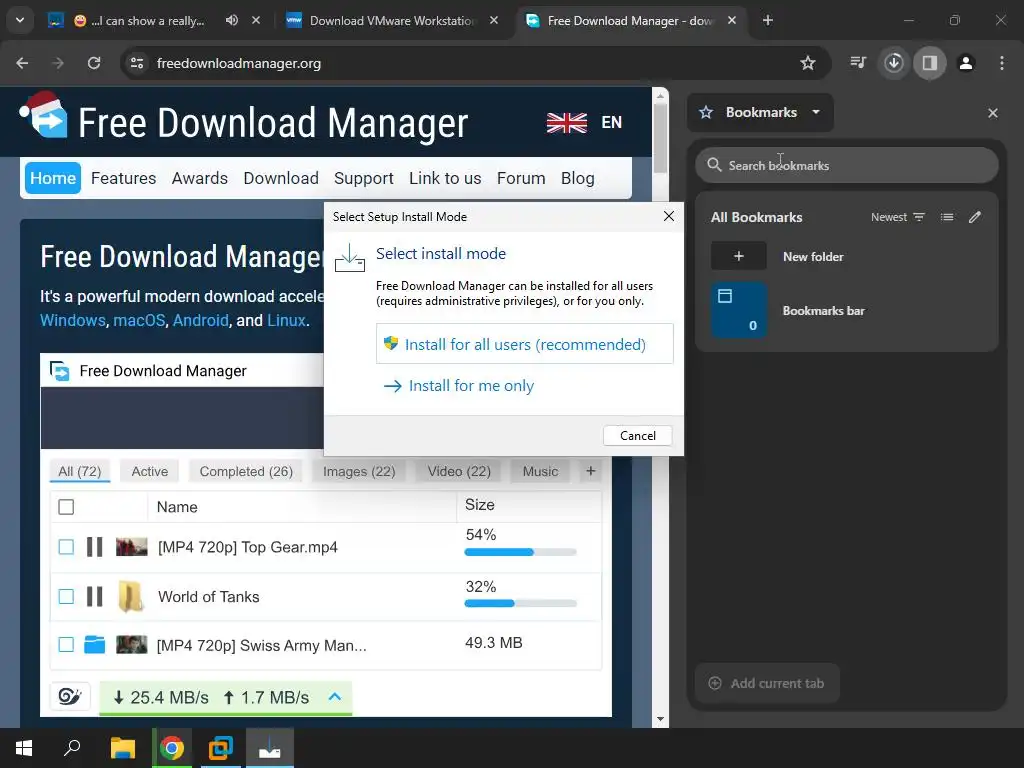The width and height of the screenshot is (1024, 768).
Task: Open site information icon in address bar
Action: click(137, 63)
